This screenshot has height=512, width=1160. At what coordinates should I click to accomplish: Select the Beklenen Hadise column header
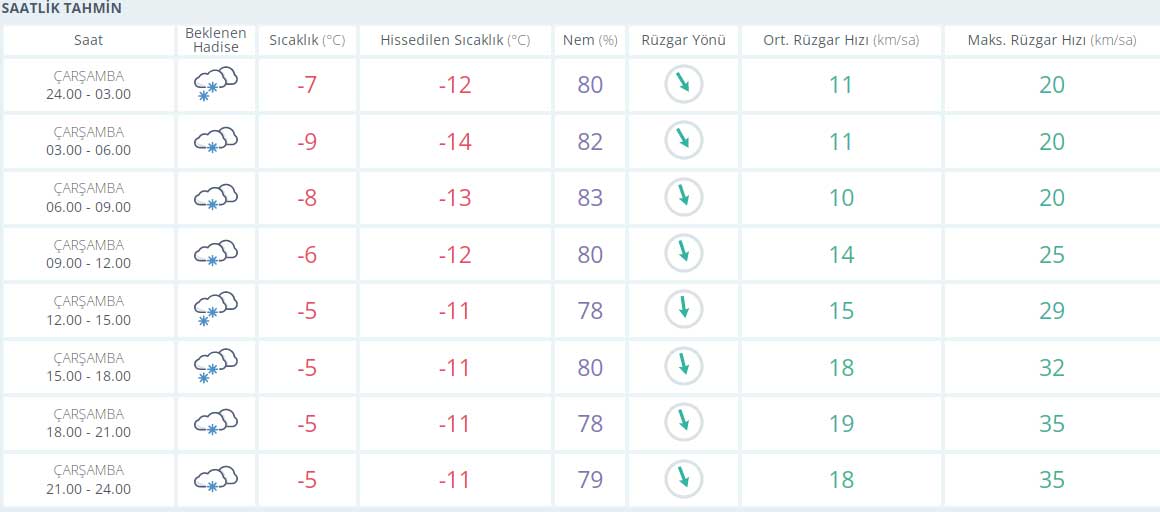216,40
